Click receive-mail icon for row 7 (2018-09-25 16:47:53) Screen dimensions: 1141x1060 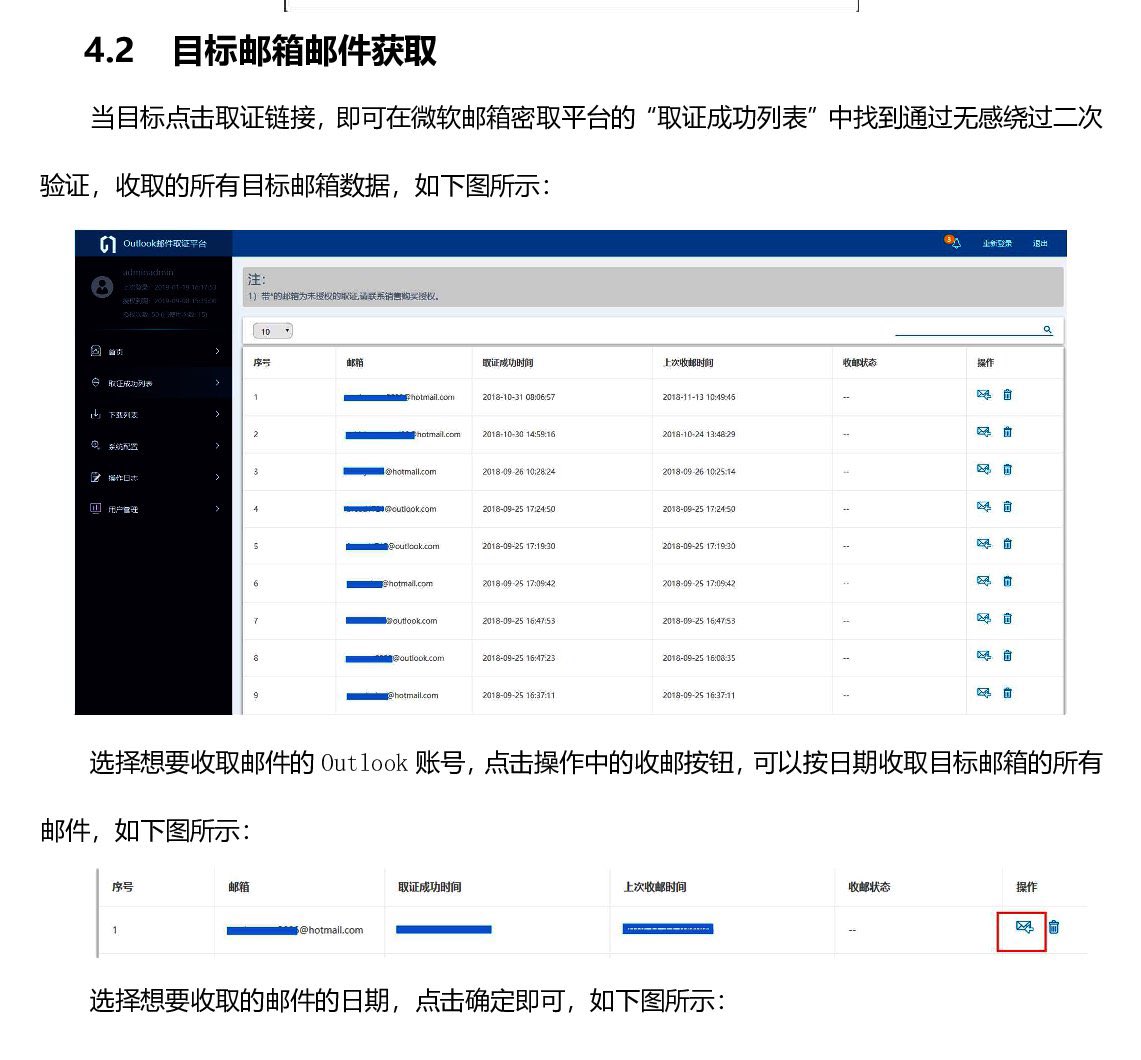coord(983,618)
